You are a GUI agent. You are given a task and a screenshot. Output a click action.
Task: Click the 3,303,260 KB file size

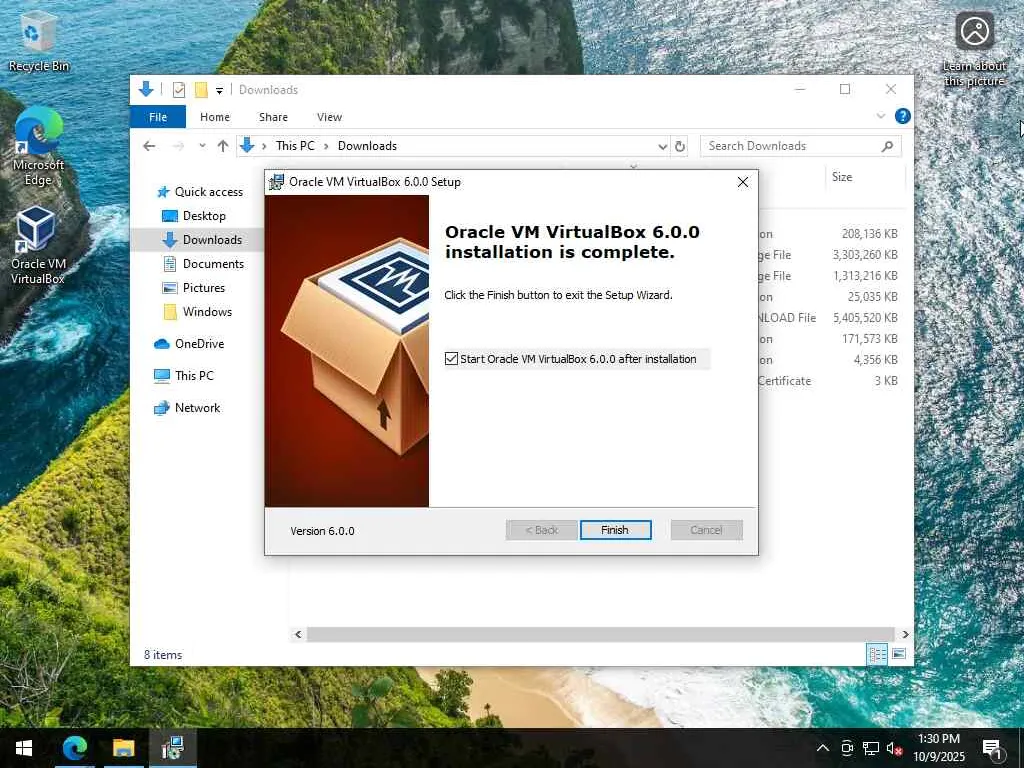click(x=865, y=255)
